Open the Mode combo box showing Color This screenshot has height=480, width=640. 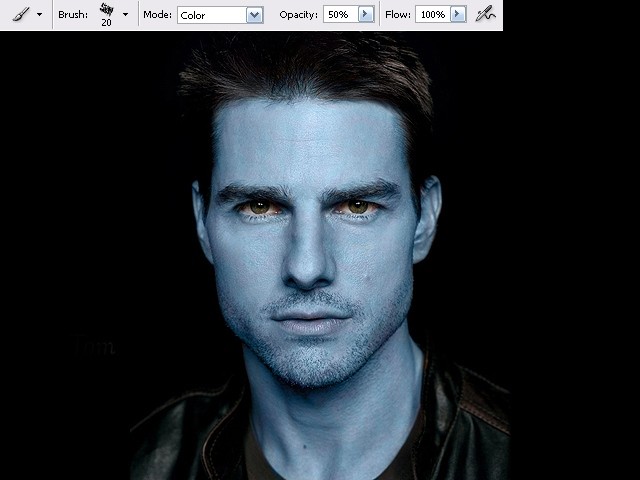pyautogui.click(x=220, y=15)
